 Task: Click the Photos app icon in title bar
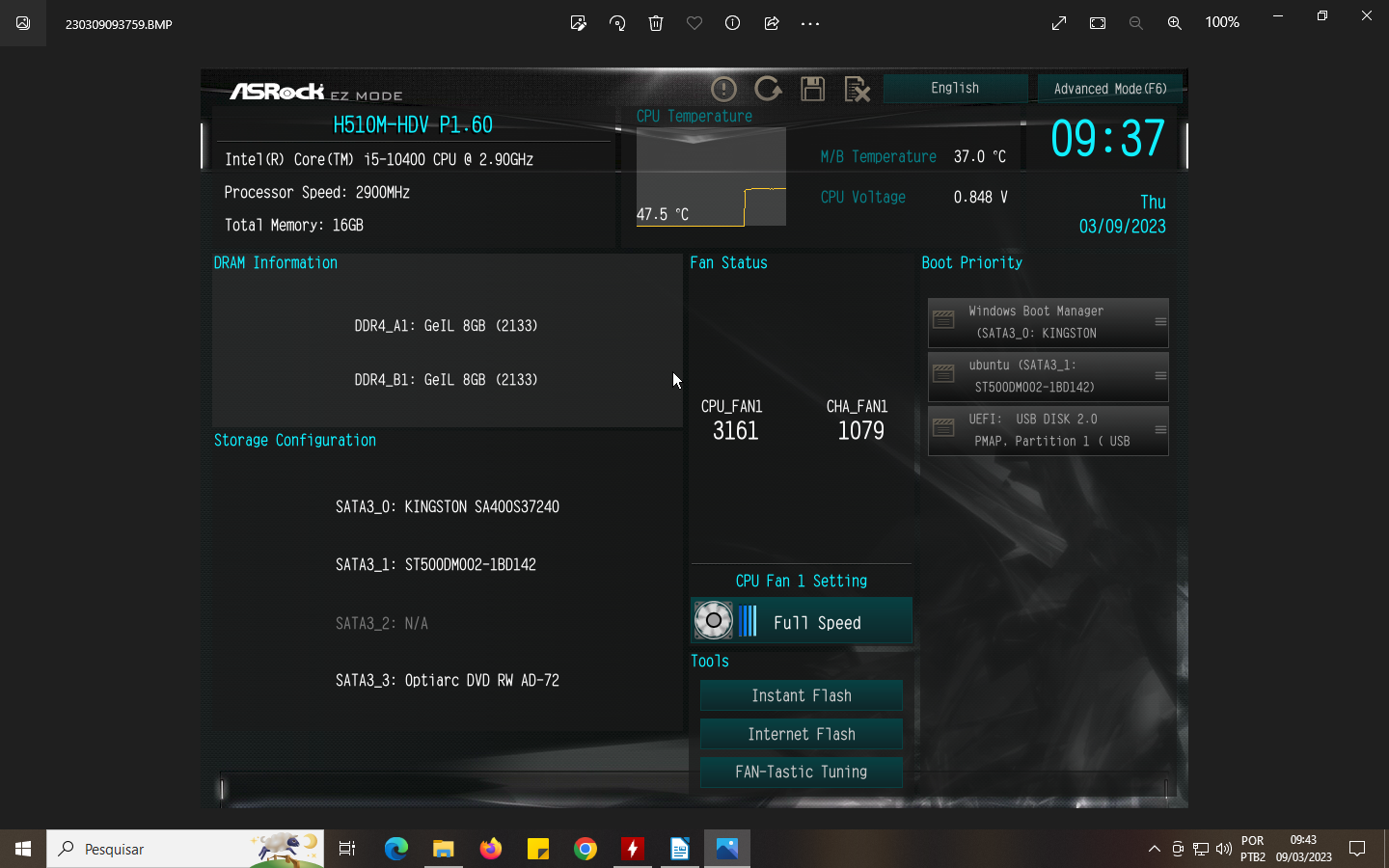23,23
